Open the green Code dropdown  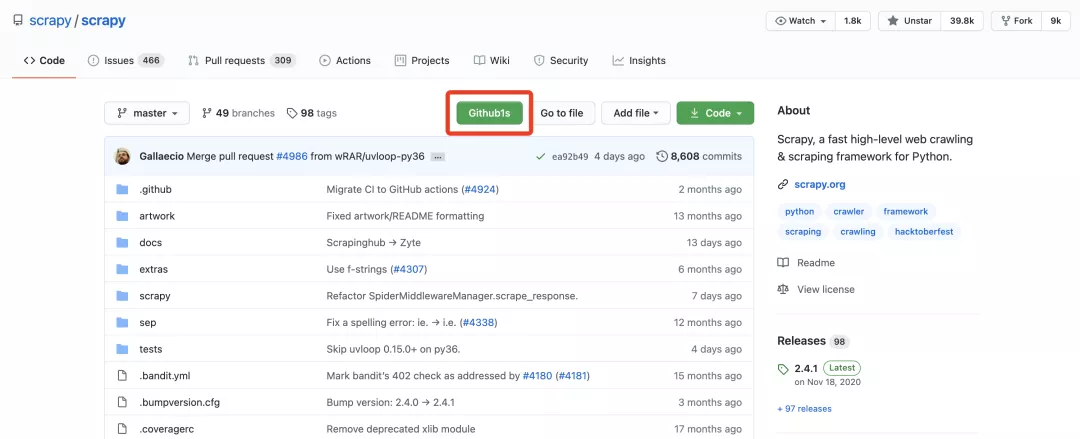715,113
